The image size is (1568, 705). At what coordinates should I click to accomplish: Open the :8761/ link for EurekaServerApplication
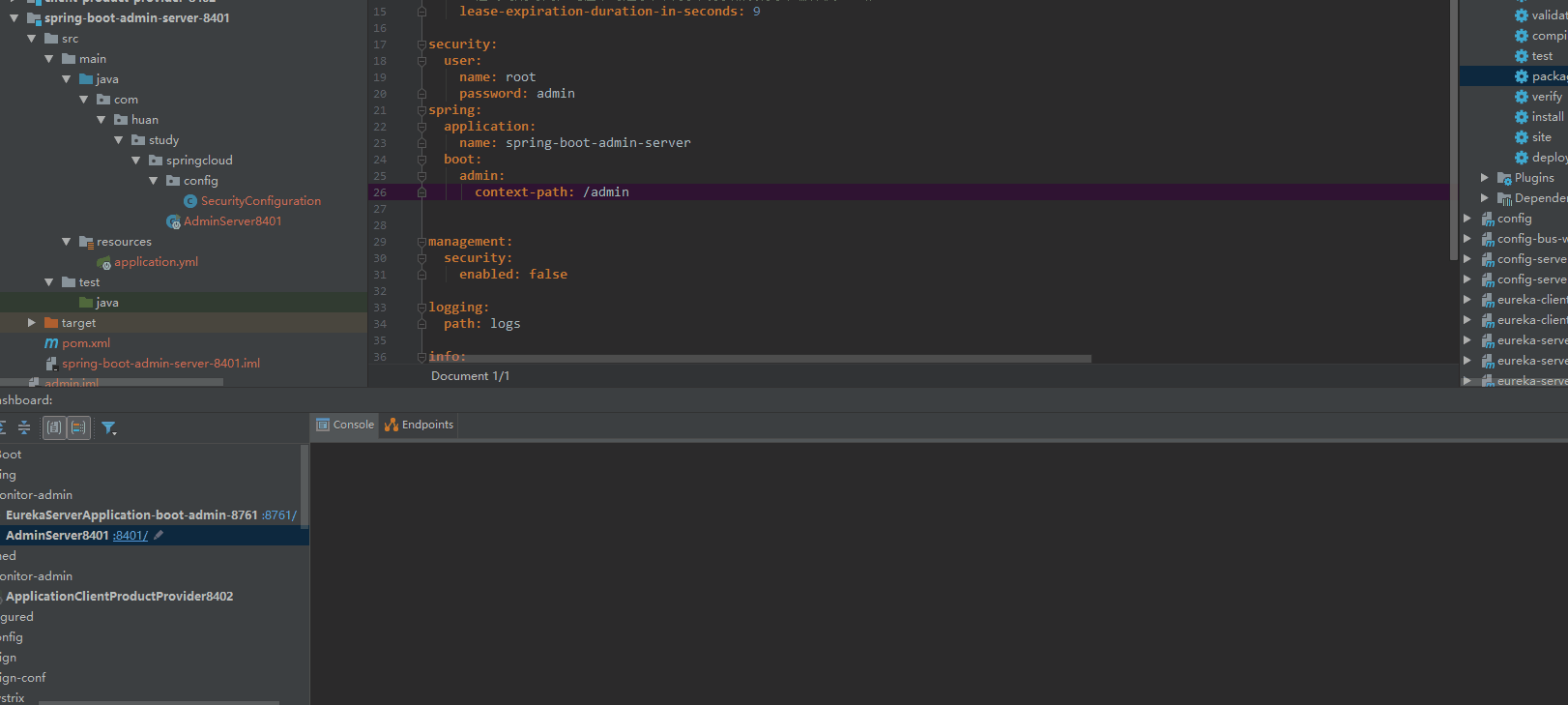[279, 515]
